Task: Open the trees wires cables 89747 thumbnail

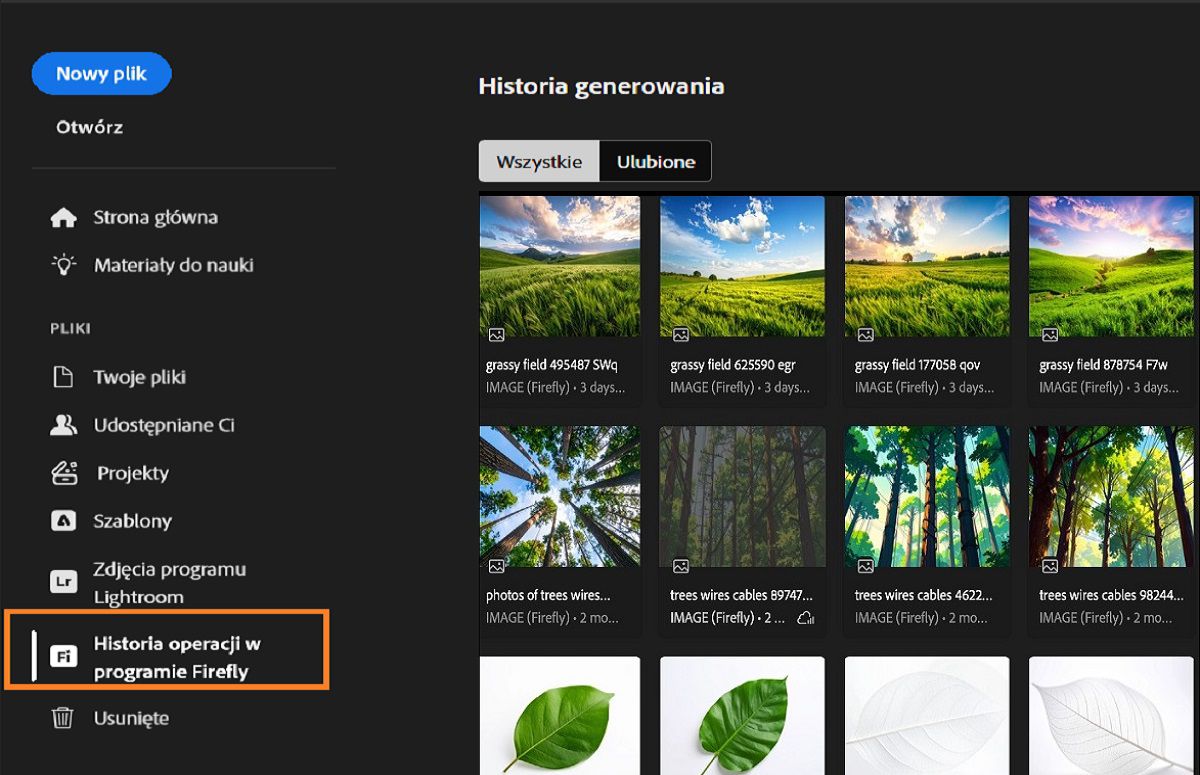Action: (742, 497)
